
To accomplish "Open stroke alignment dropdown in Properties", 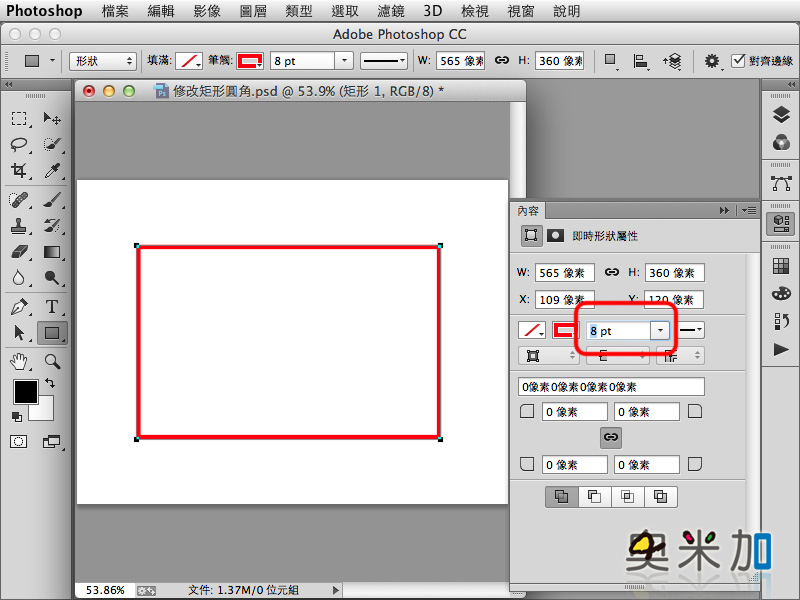I will 549,356.
